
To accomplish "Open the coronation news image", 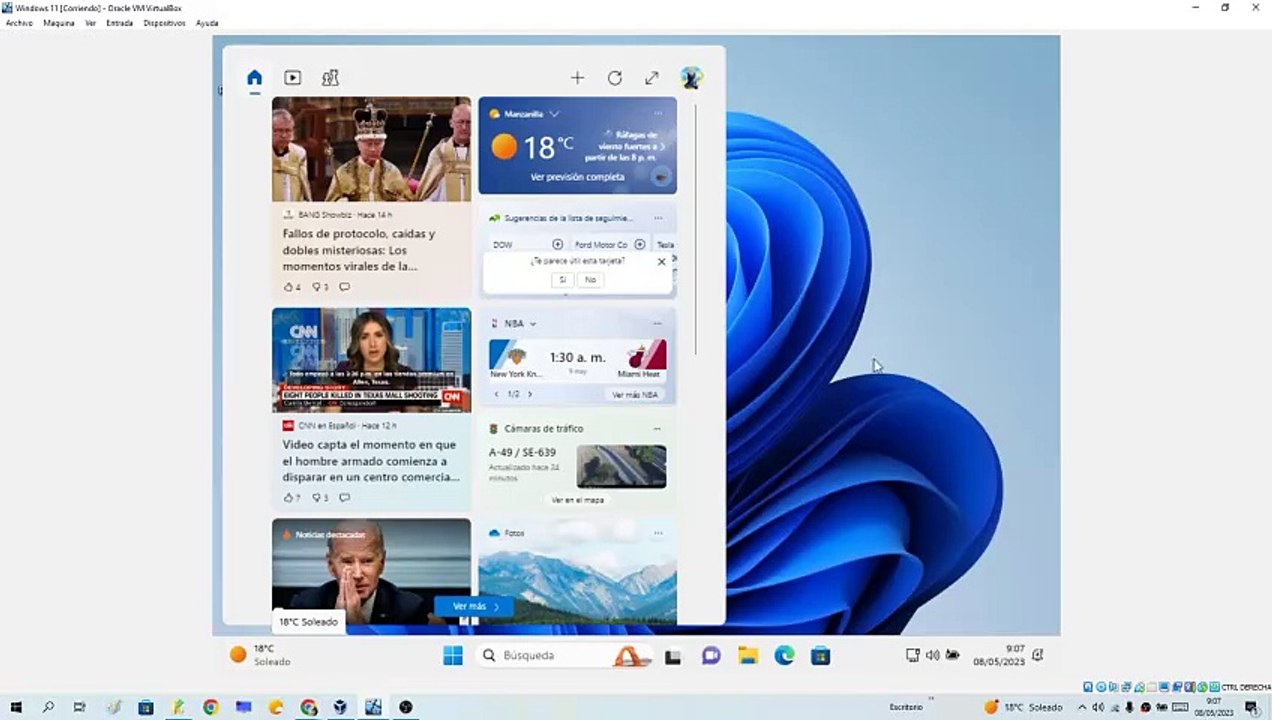I will 371,149.
